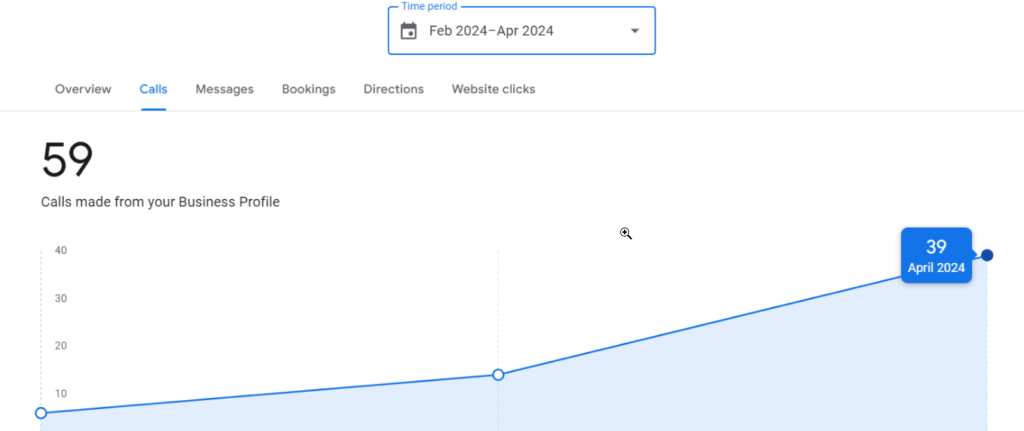Expand the Time period dropdown arrow
This screenshot has height=431, width=1024.
[634, 31]
